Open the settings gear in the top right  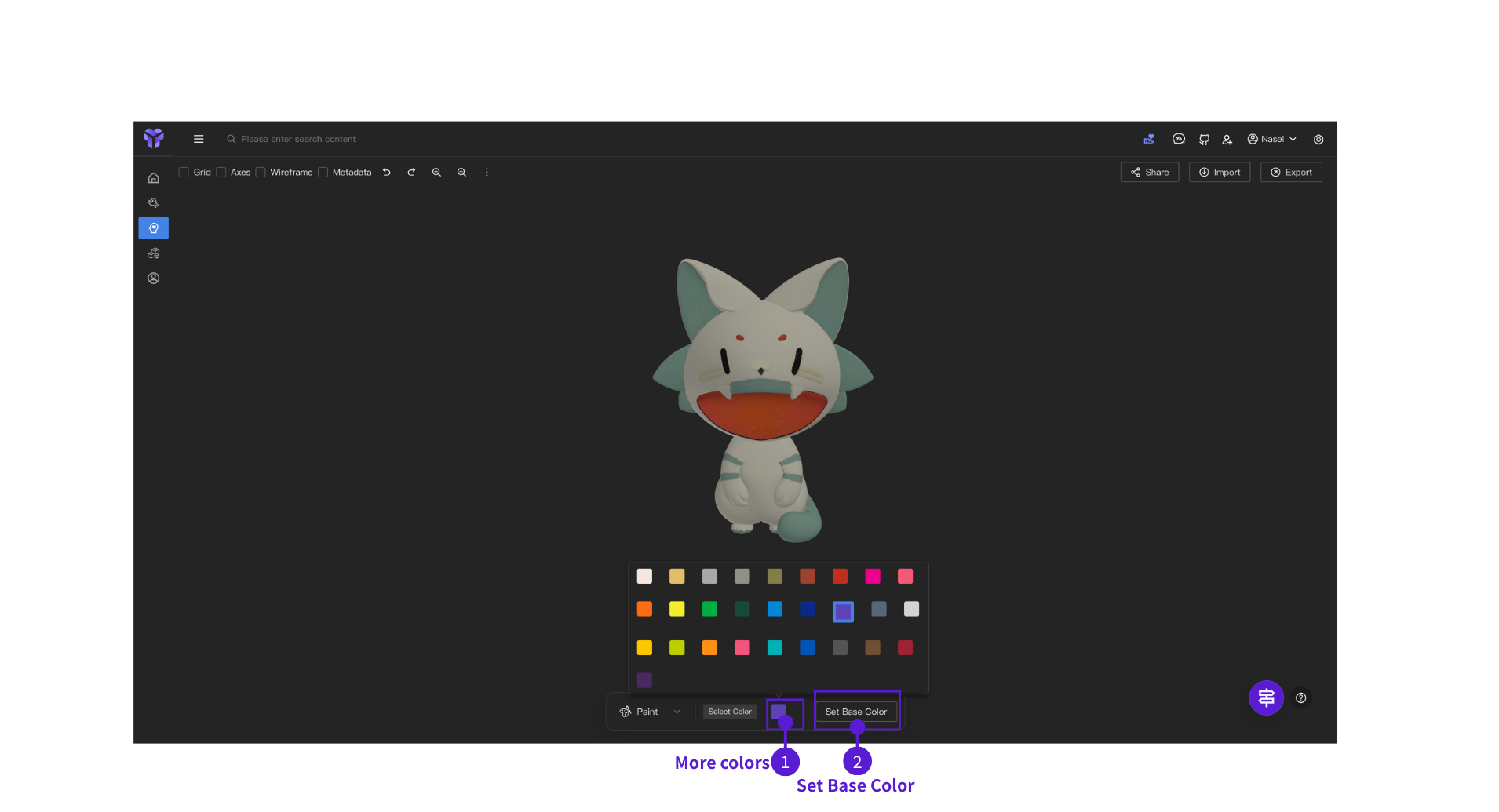(x=1318, y=139)
